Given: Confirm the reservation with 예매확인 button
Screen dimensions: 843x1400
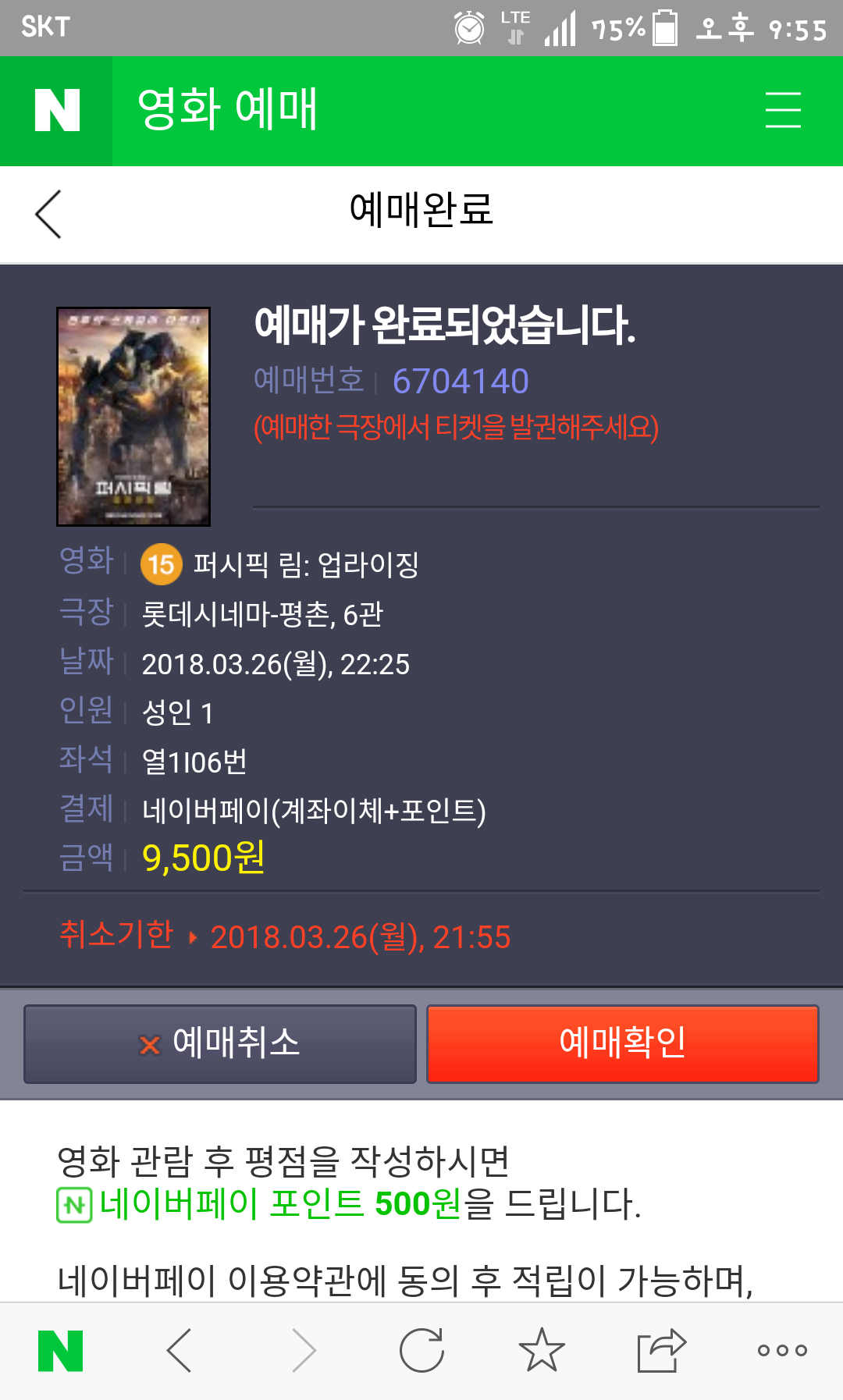Looking at the screenshot, I should coord(623,1044).
